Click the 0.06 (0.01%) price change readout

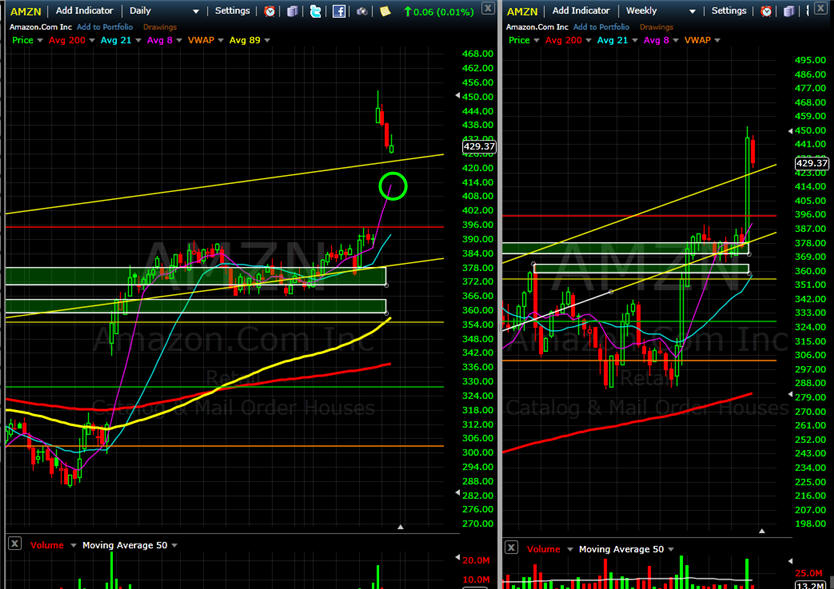point(439,11)
